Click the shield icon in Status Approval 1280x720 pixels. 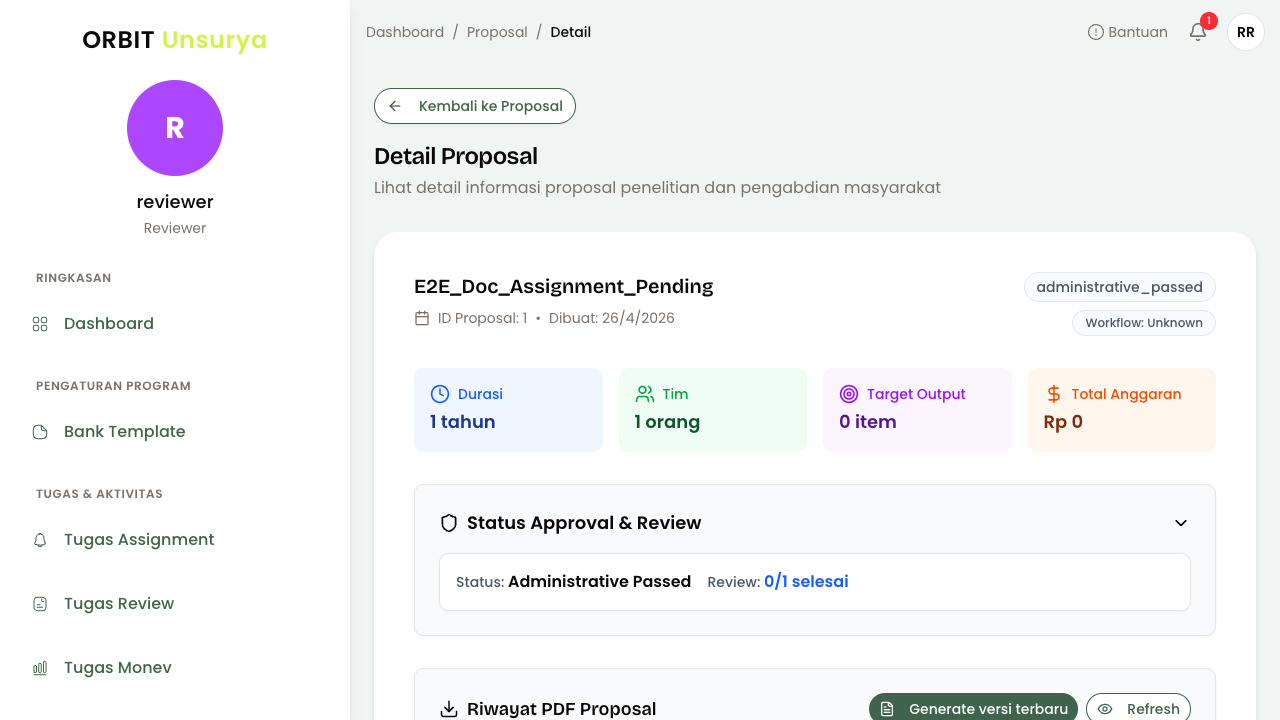tap(449, 523)
